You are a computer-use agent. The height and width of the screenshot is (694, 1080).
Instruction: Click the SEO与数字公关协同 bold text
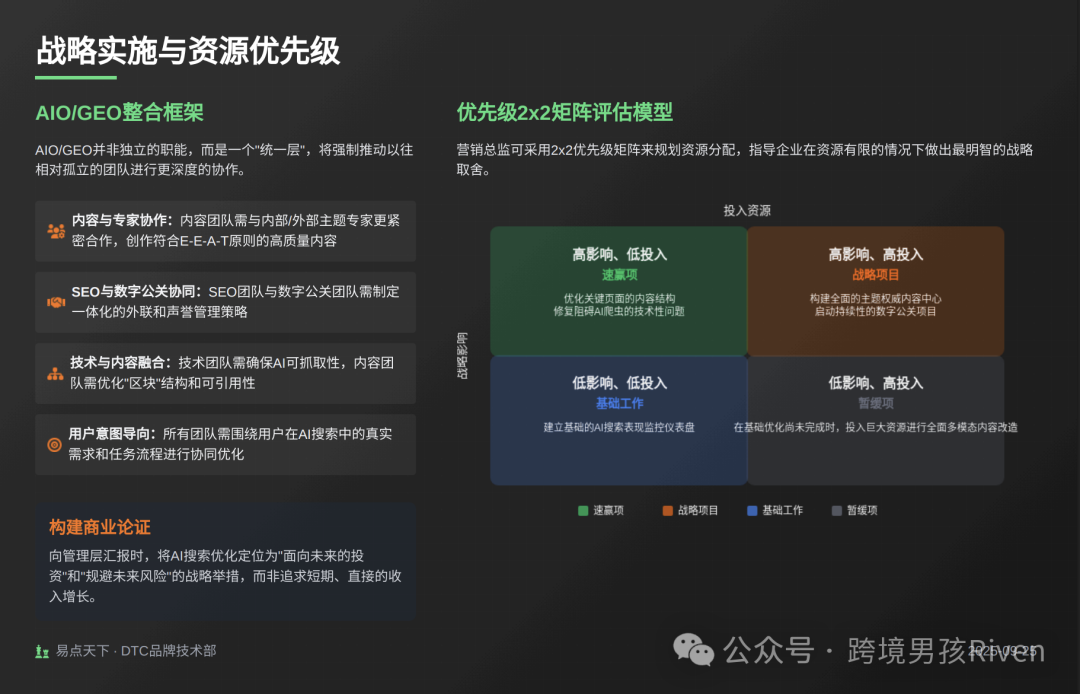(136, 292)
